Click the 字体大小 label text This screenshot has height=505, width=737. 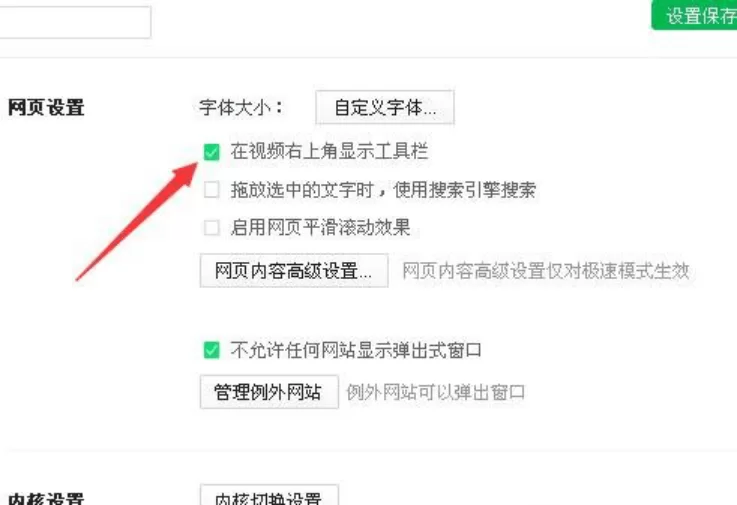click(x=241, y=108)
